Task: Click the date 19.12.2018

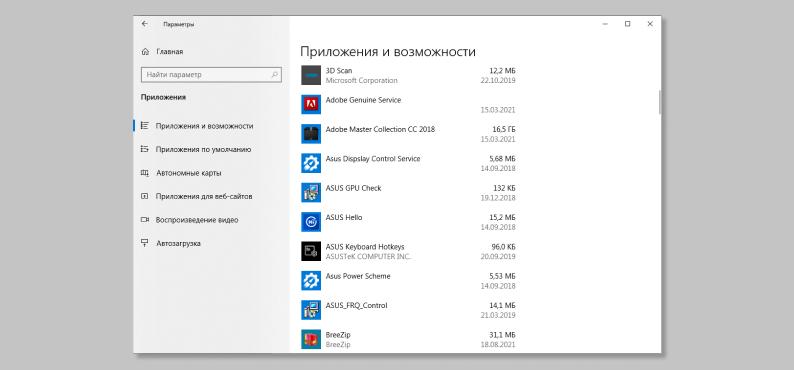Action: tap(498, 198)
